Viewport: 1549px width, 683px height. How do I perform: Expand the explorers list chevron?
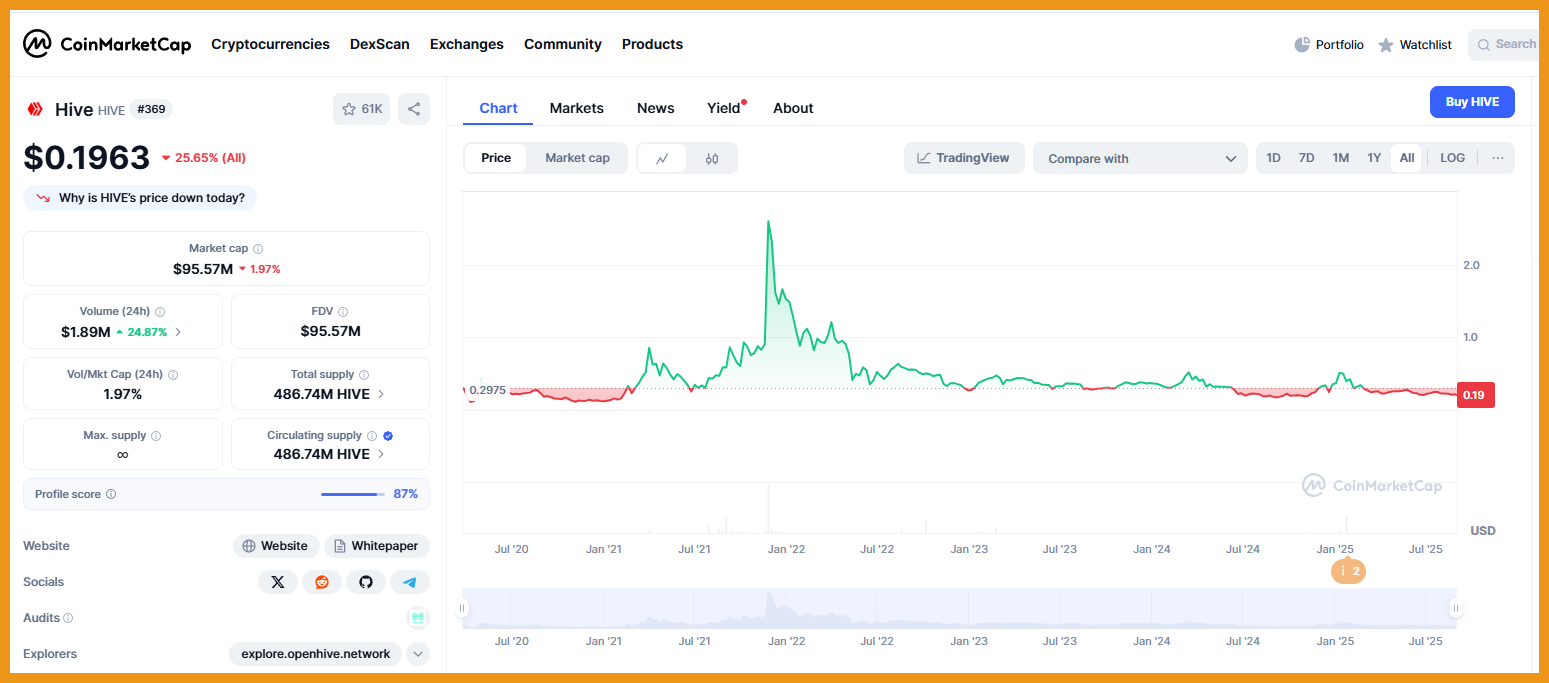[x=419, y=654]
